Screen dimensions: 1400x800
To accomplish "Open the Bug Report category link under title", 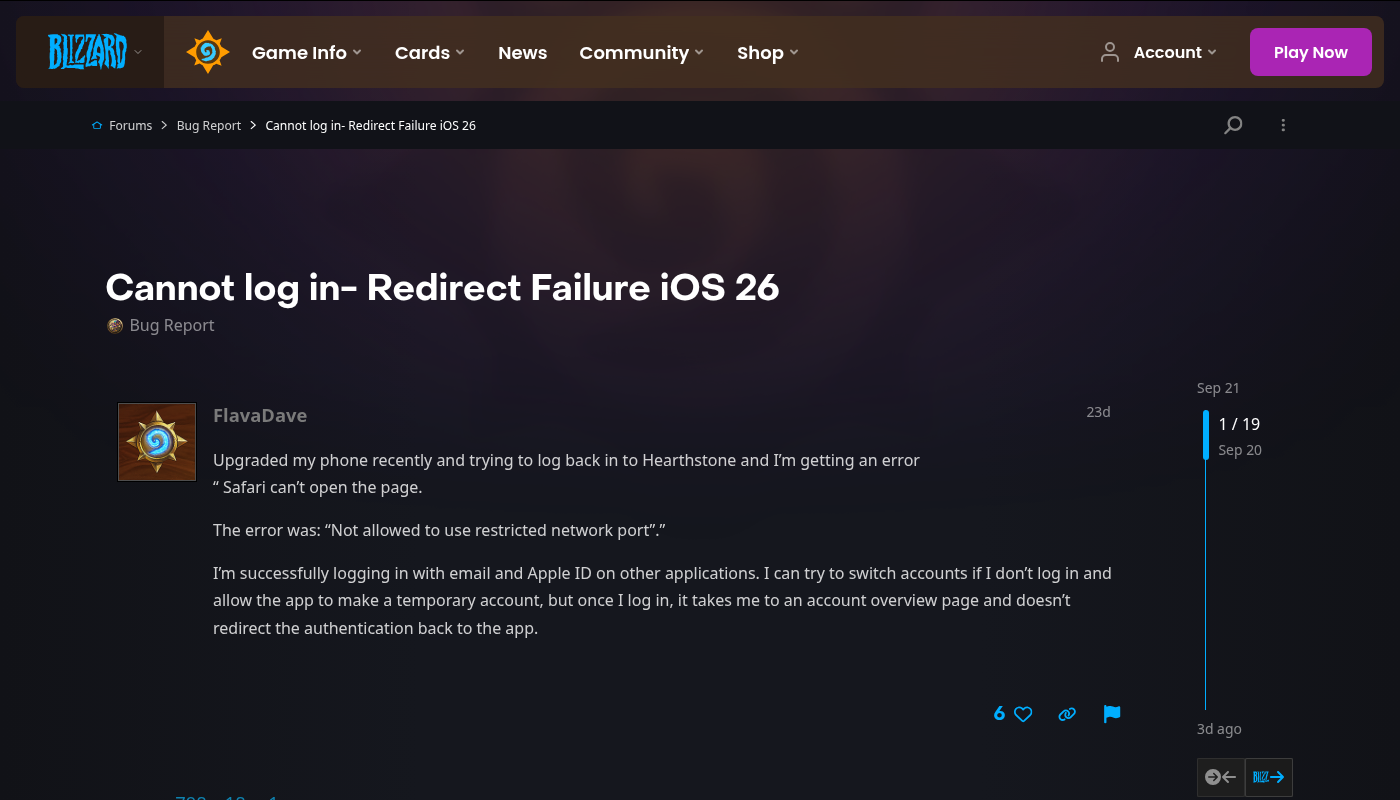I will pos(171,325).
